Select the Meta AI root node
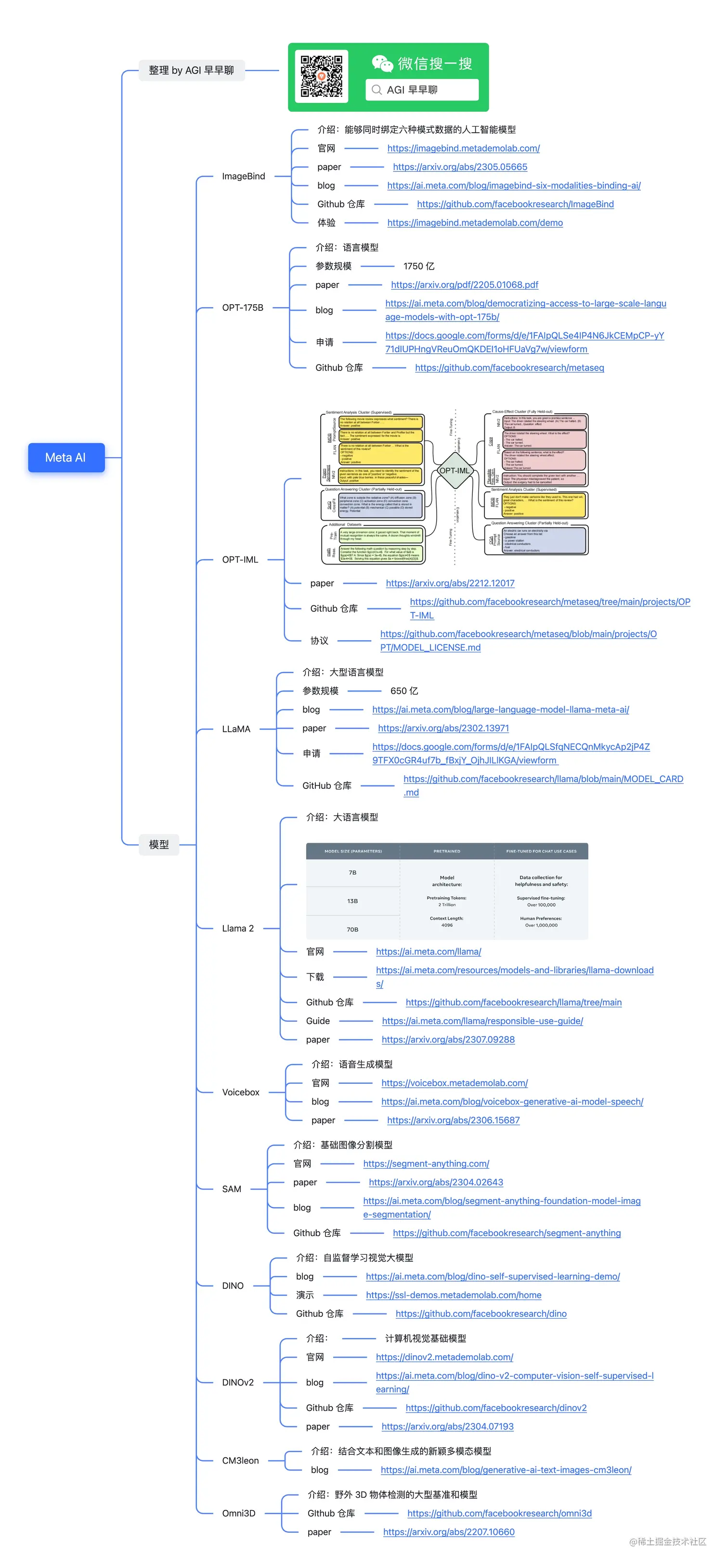This screenshot has height=1568, width=728. (x=66, y=457)
